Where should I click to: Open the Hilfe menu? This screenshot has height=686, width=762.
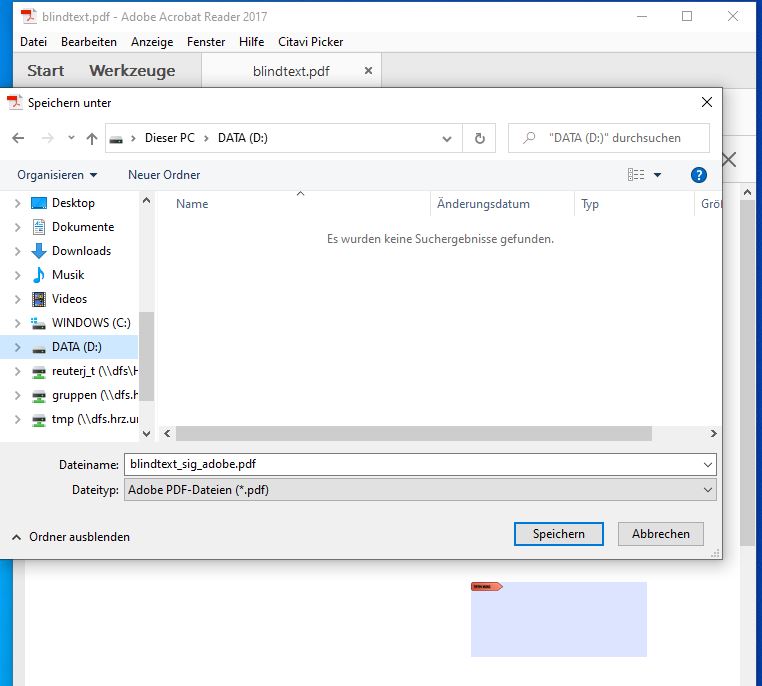point(251,42)
